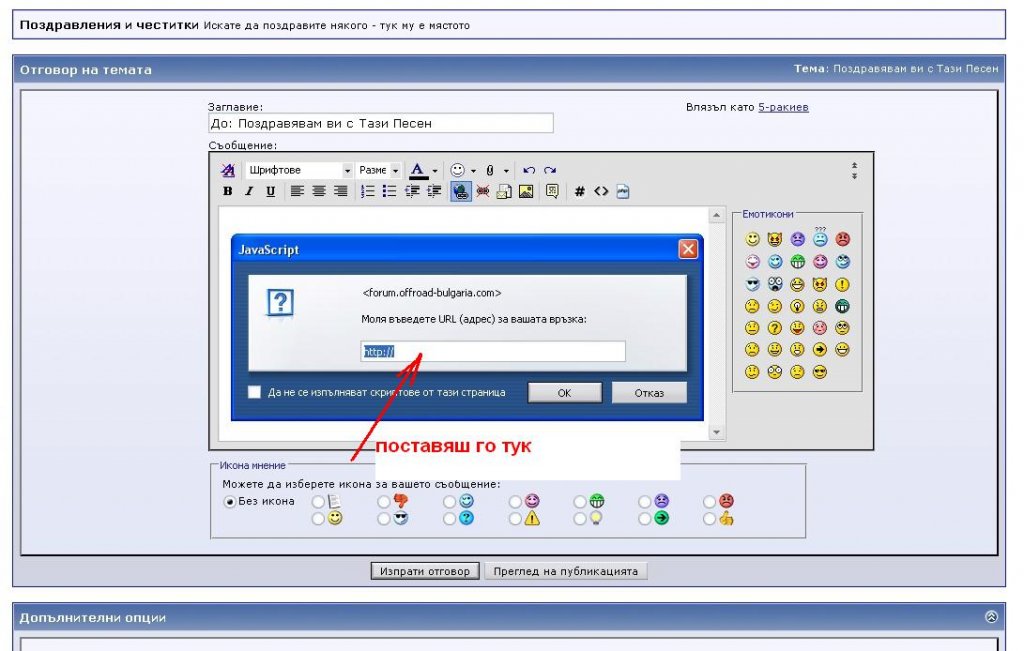Click the remove link icon
The height and width of the screenshot is (651, 1024).
point(483,191)
